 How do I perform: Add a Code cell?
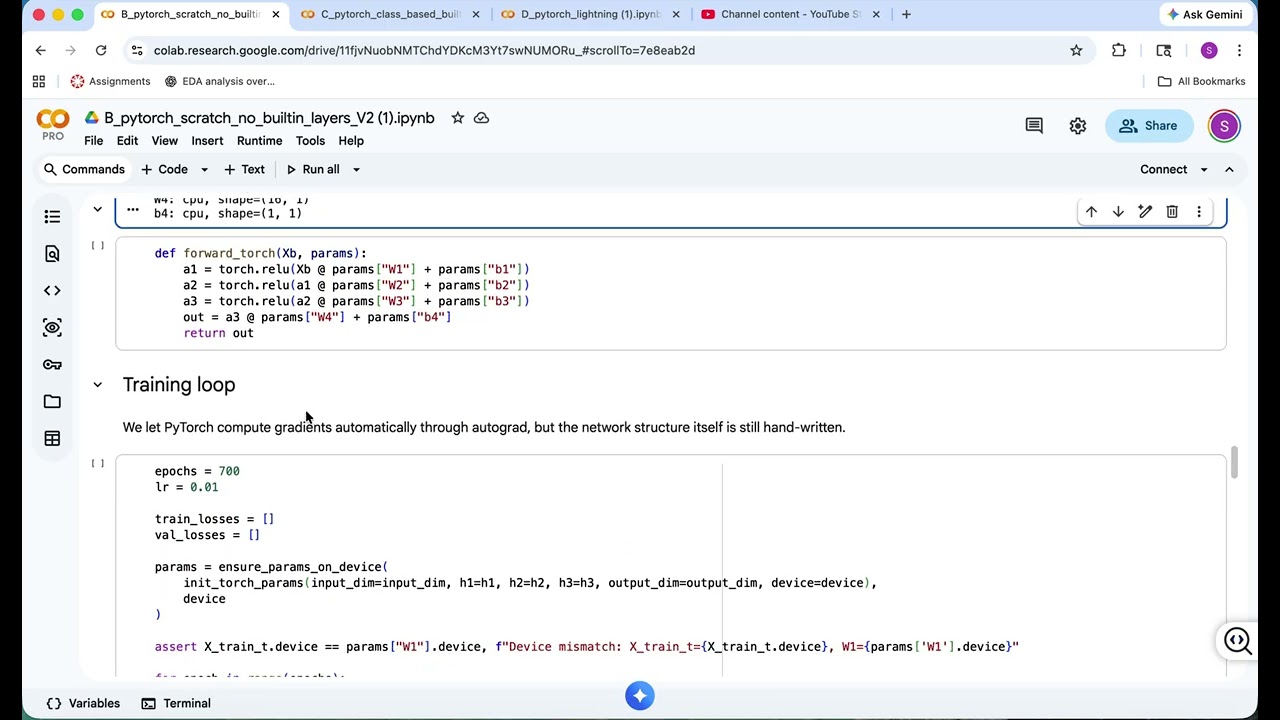click(x=164, y=170)
